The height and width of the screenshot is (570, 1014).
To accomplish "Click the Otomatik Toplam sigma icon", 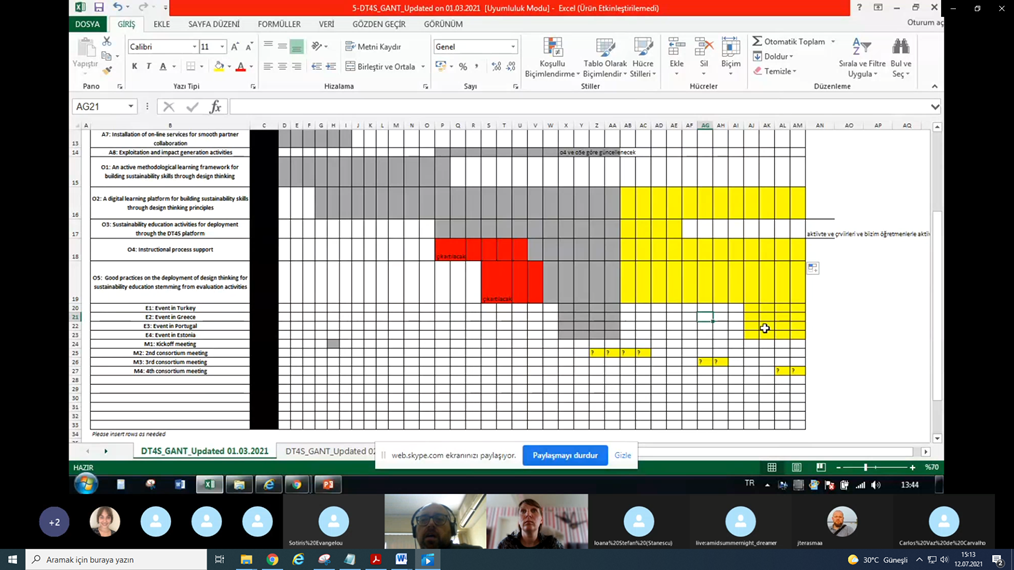I will point(758,42).
